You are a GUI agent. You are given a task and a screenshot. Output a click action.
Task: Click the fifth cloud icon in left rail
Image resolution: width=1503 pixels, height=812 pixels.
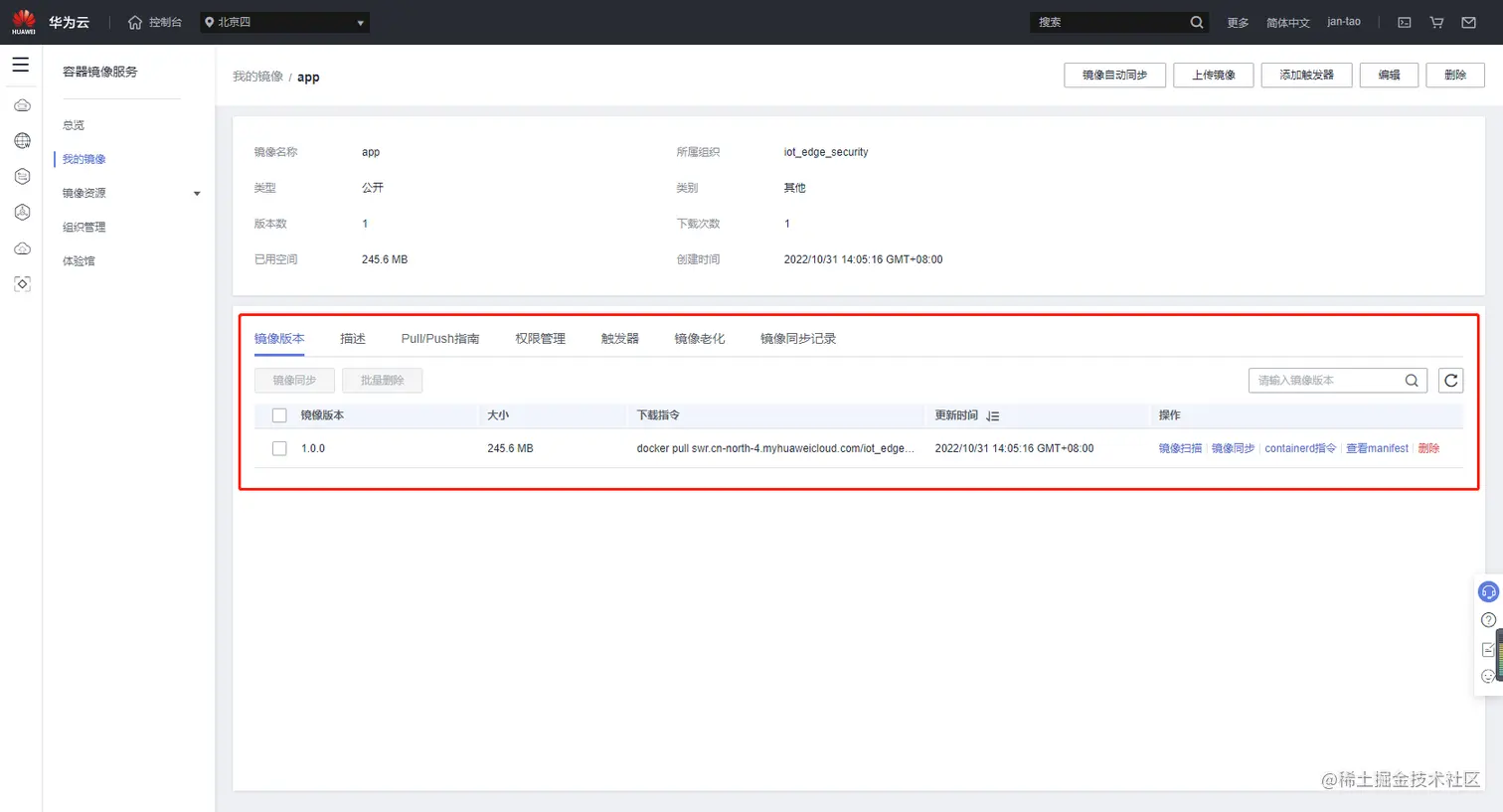pos(22,248)
